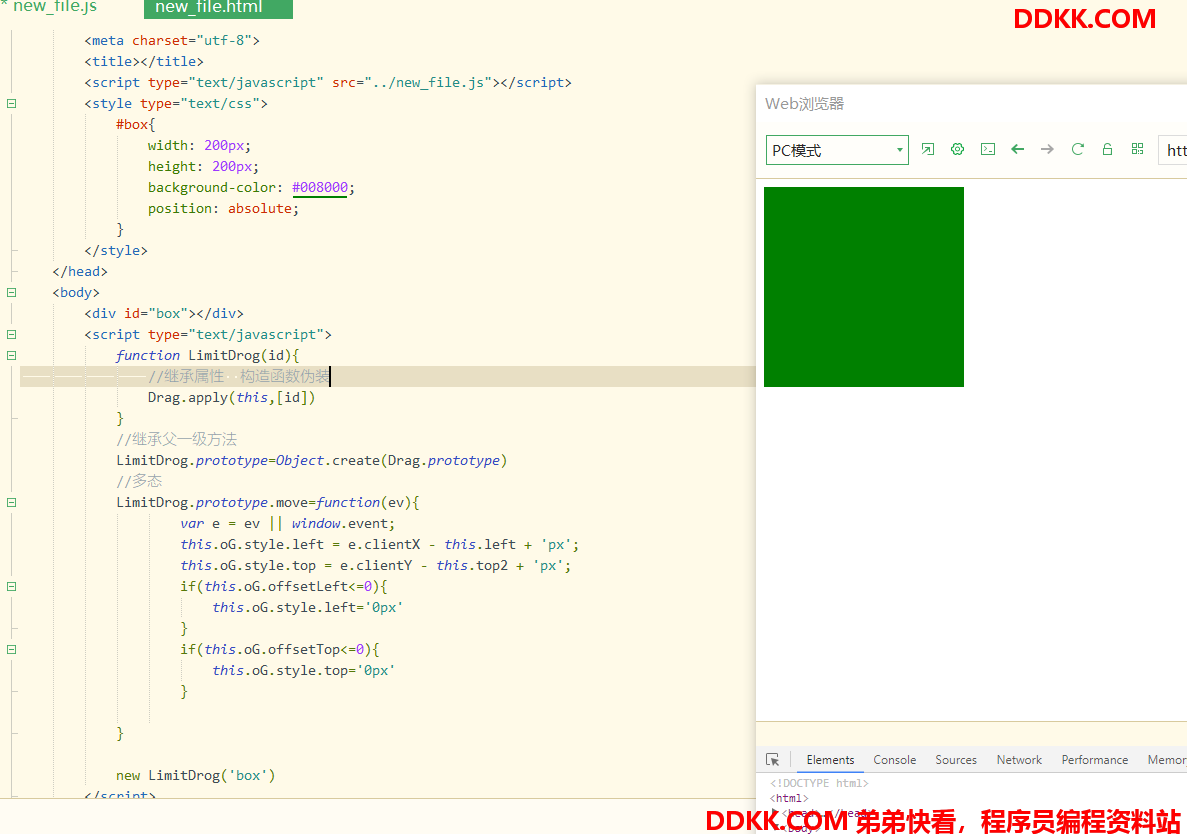Click the Object.create(Drag.prototype) line
The height and width of the screenshot is (834, 1187).
[x=311, y=460]
